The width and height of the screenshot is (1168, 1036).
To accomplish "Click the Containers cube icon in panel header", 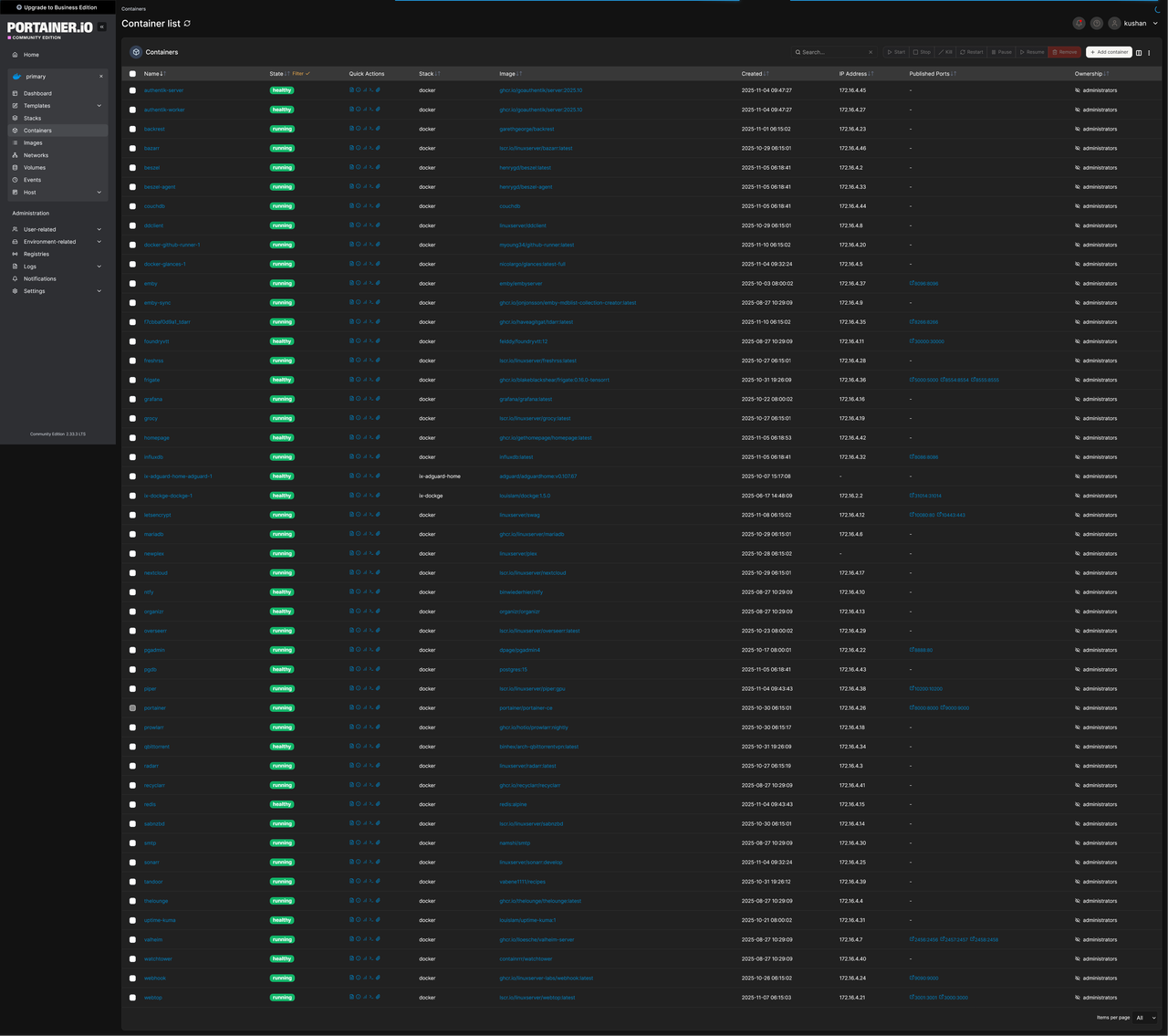I will pos(136,52).
